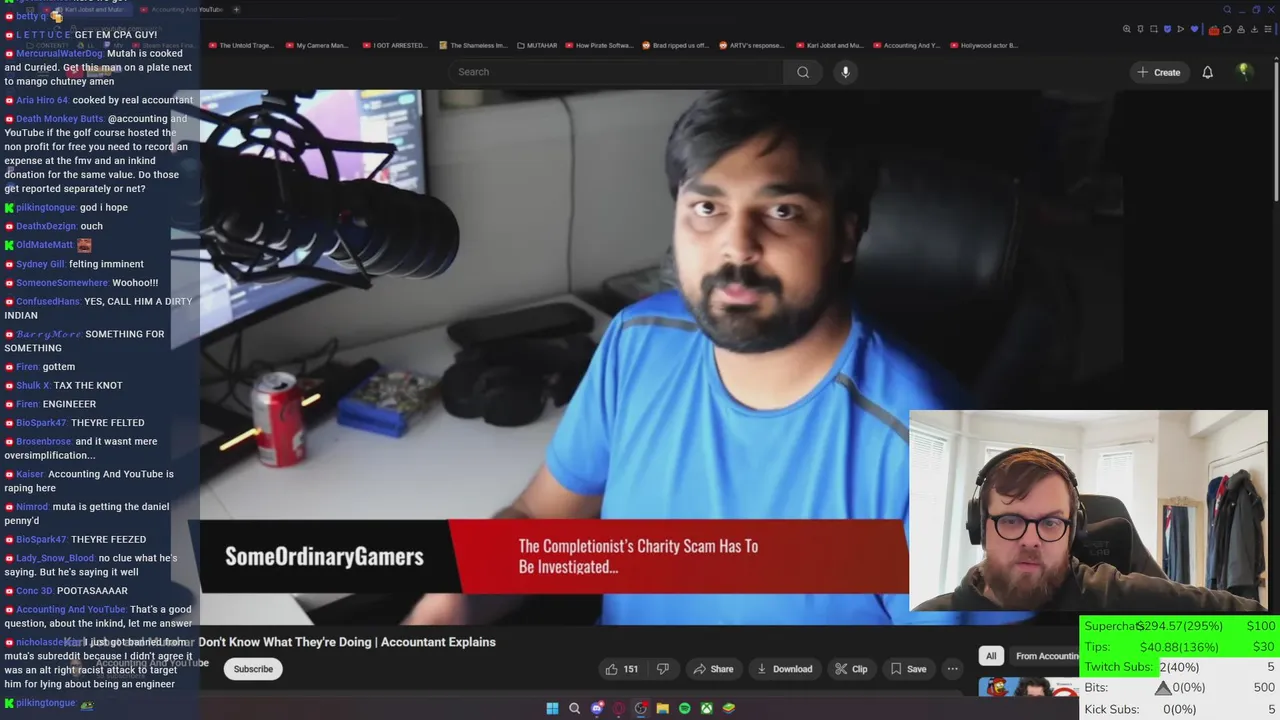Screen dimensions: 1280x720
Task: Open bookmark 'ARTV's response...'
Action: [751, 45]
